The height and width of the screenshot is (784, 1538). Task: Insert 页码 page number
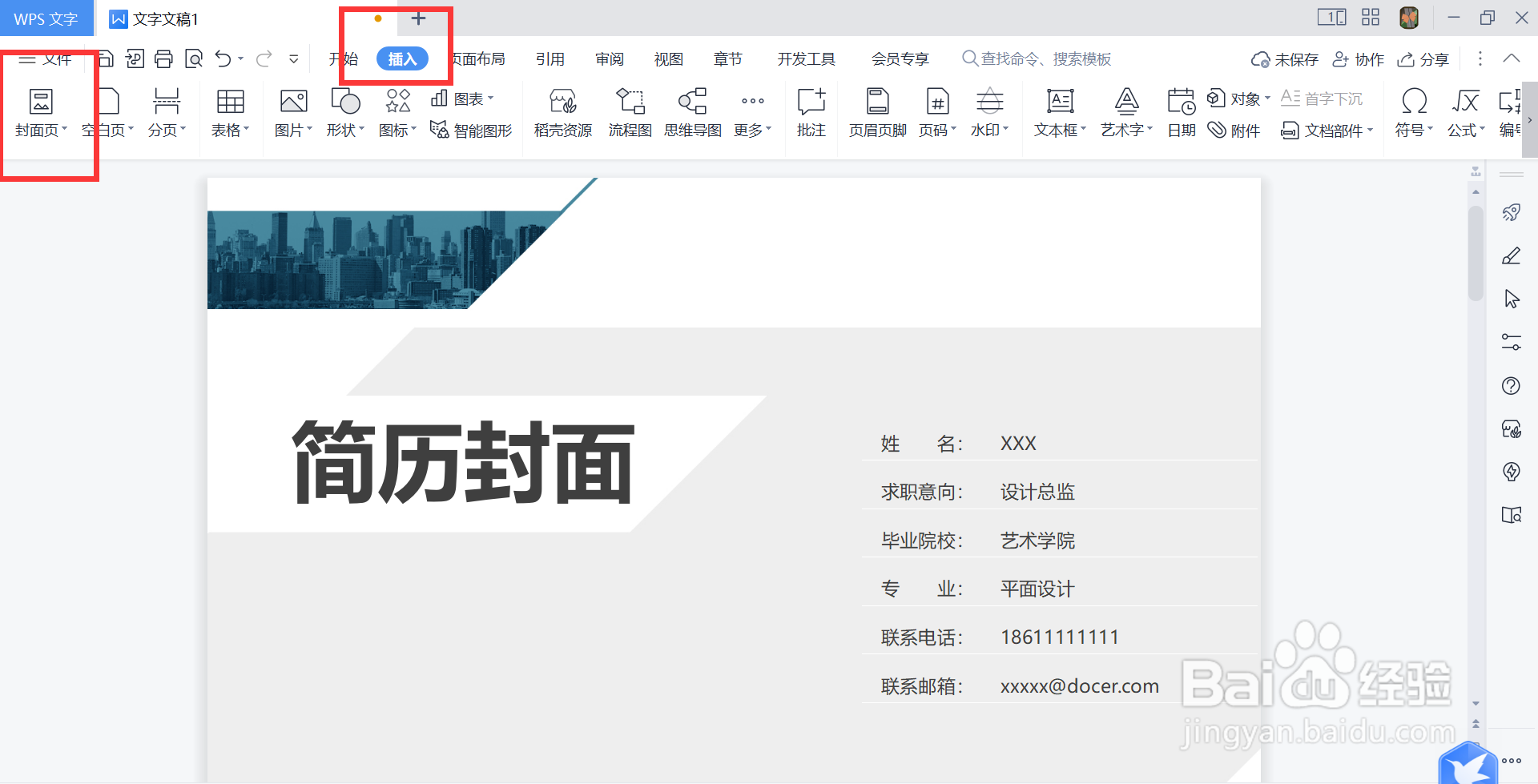tap(937, 113)
